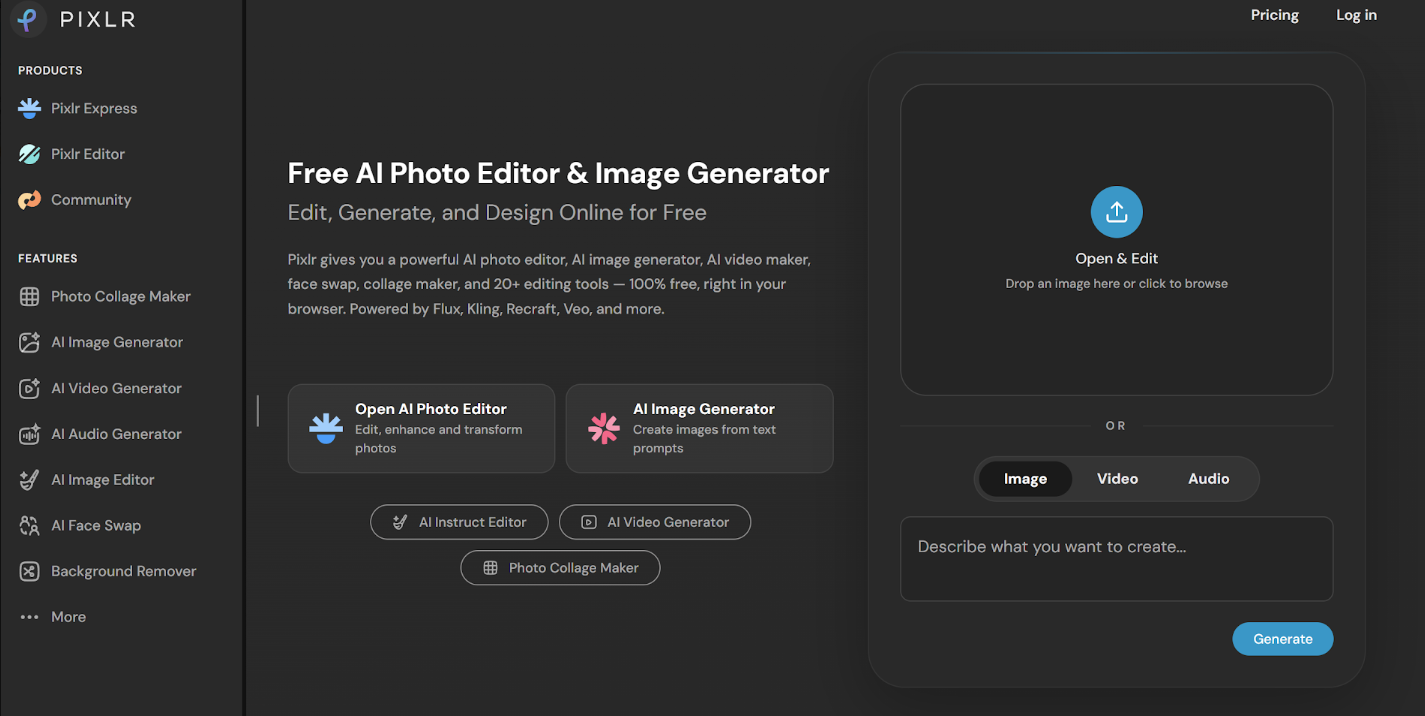Click the Open AI Photo Editor card icon
The height and width of the screenshot is (716, 1425).
click(x=326, y=428)
